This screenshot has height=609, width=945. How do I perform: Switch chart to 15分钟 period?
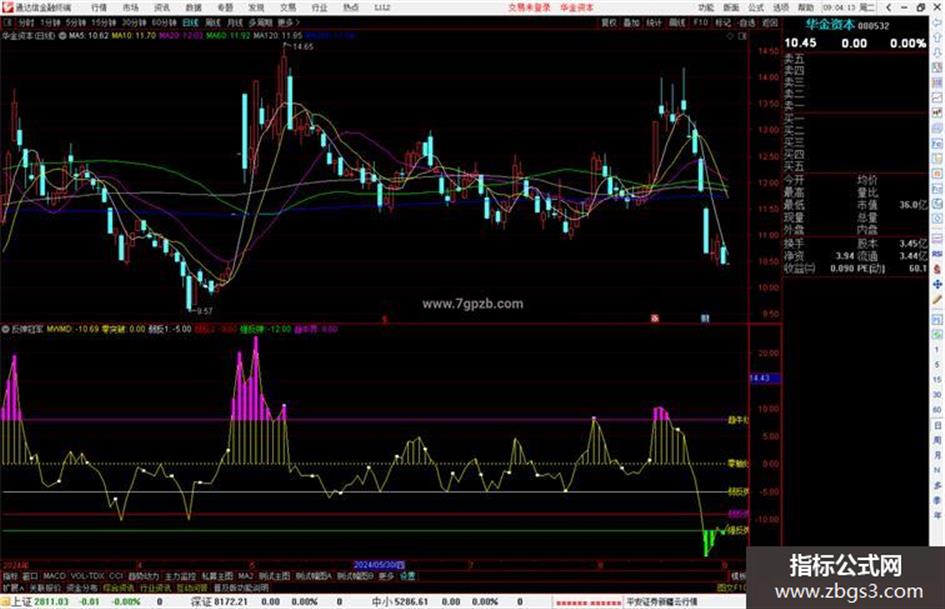(104, 23)
